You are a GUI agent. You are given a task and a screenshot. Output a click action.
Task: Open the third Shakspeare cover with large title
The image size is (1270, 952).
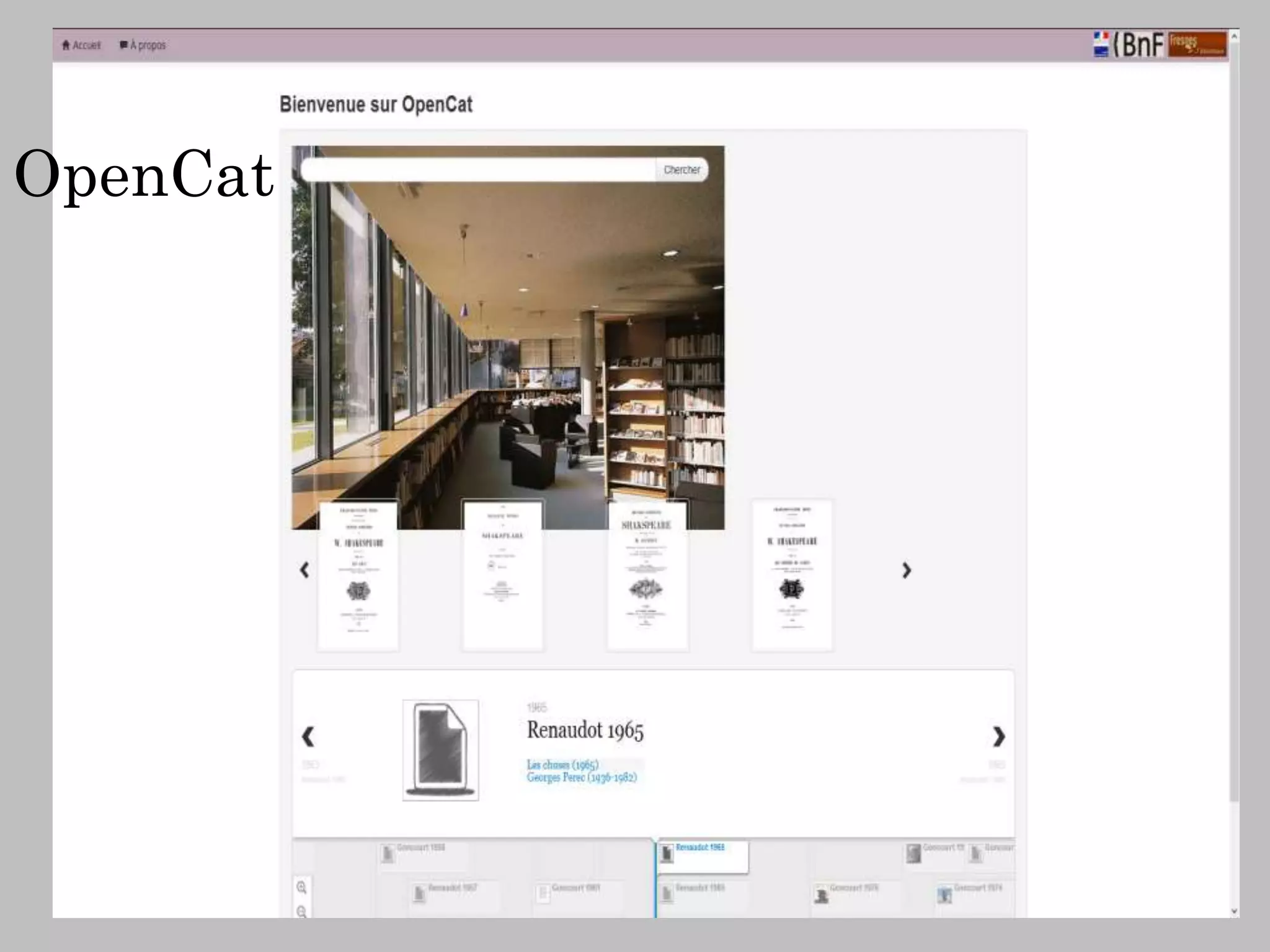647,575
